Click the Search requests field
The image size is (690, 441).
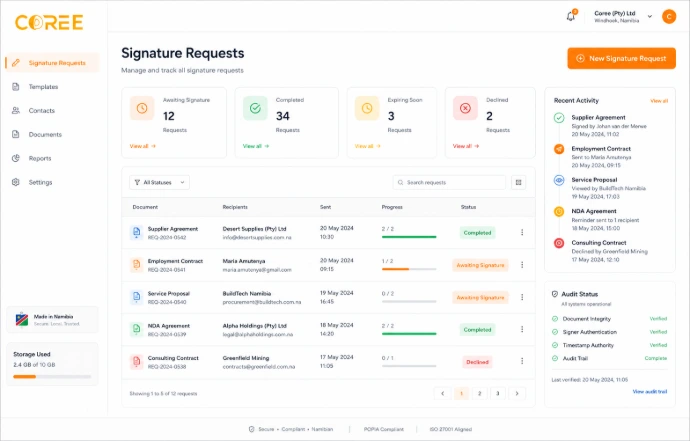tap(449, 182)
